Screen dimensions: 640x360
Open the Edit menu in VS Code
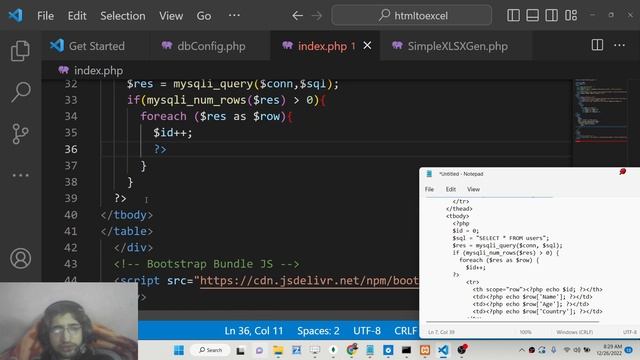click(77, 16)
